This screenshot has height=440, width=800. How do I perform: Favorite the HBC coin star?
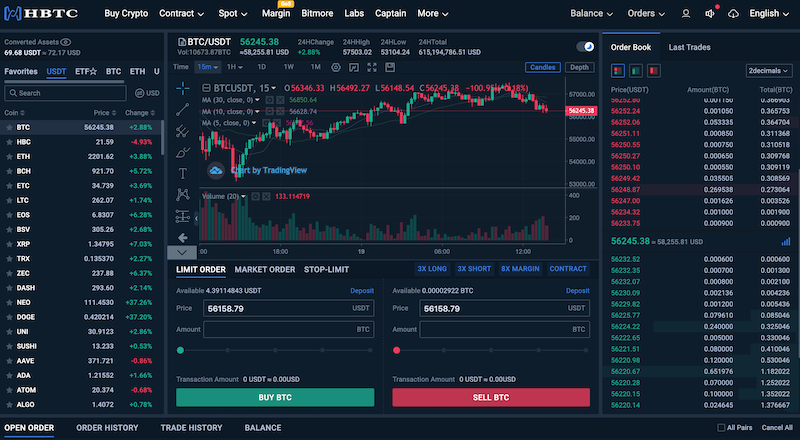pos(9,142)
